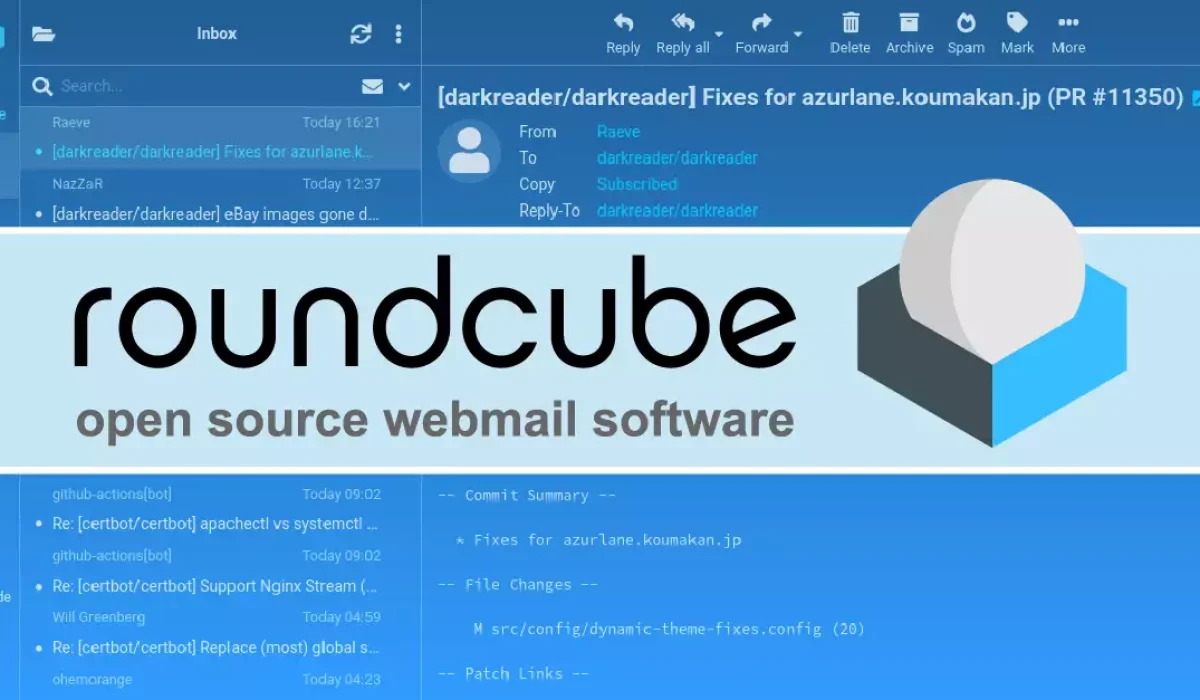Mark the message as Spam
1200x700 pixels.
(x=965, y=22)
